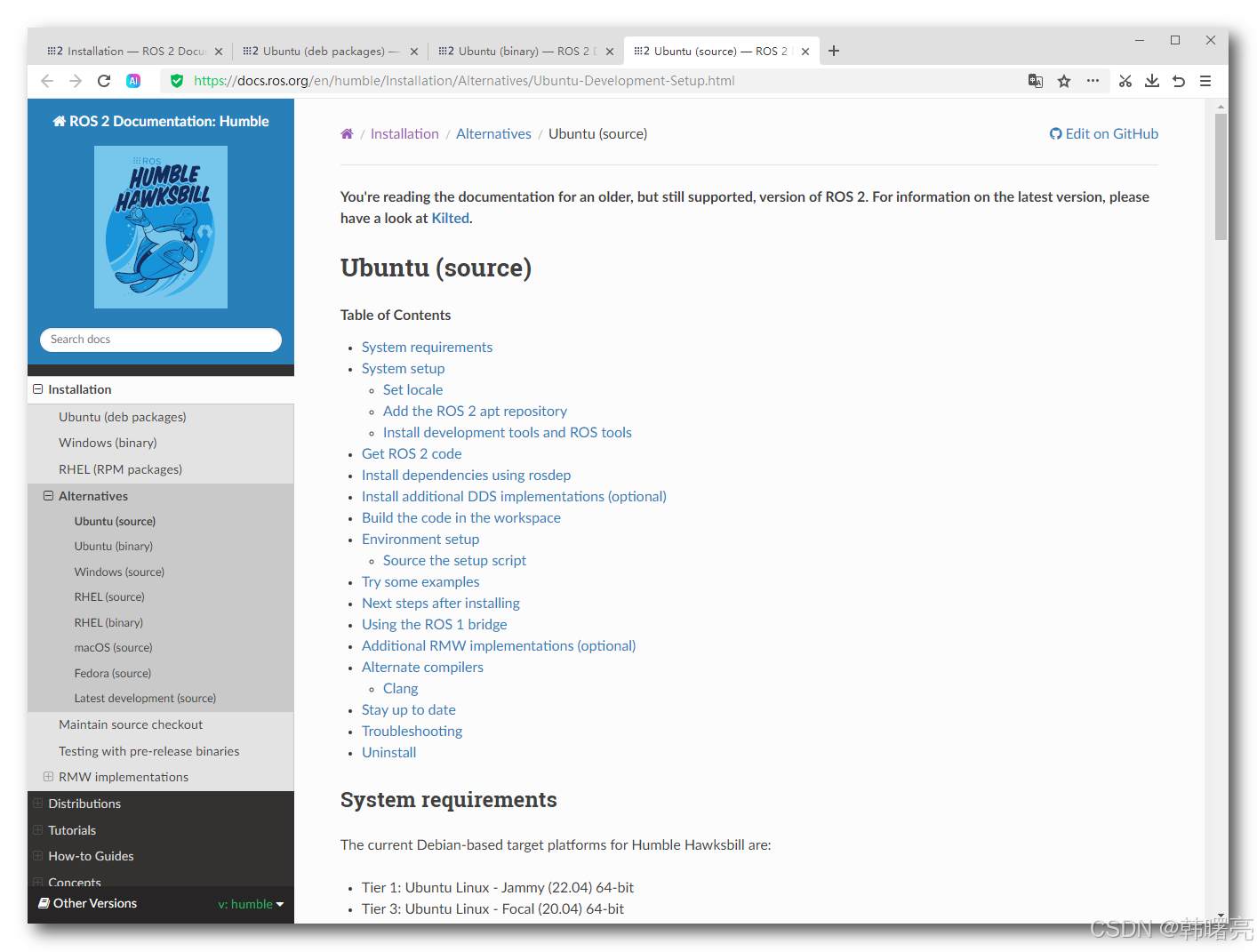Expand the How-to Guides sidebar section
The width and height of the screenshot is (1257, 952).
point(38,856)
